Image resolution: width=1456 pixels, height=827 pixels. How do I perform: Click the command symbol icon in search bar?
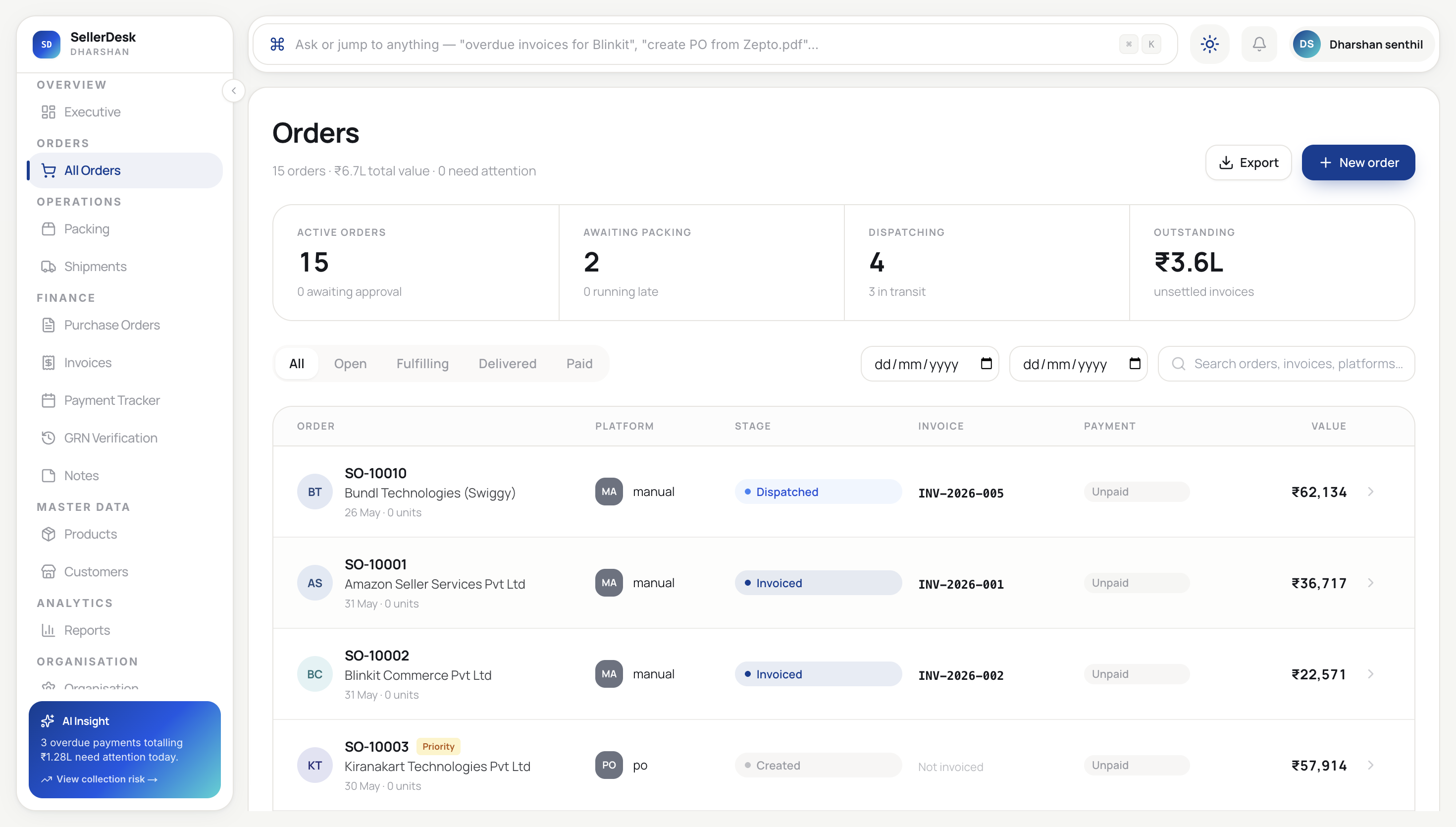(x=277, y=44)
